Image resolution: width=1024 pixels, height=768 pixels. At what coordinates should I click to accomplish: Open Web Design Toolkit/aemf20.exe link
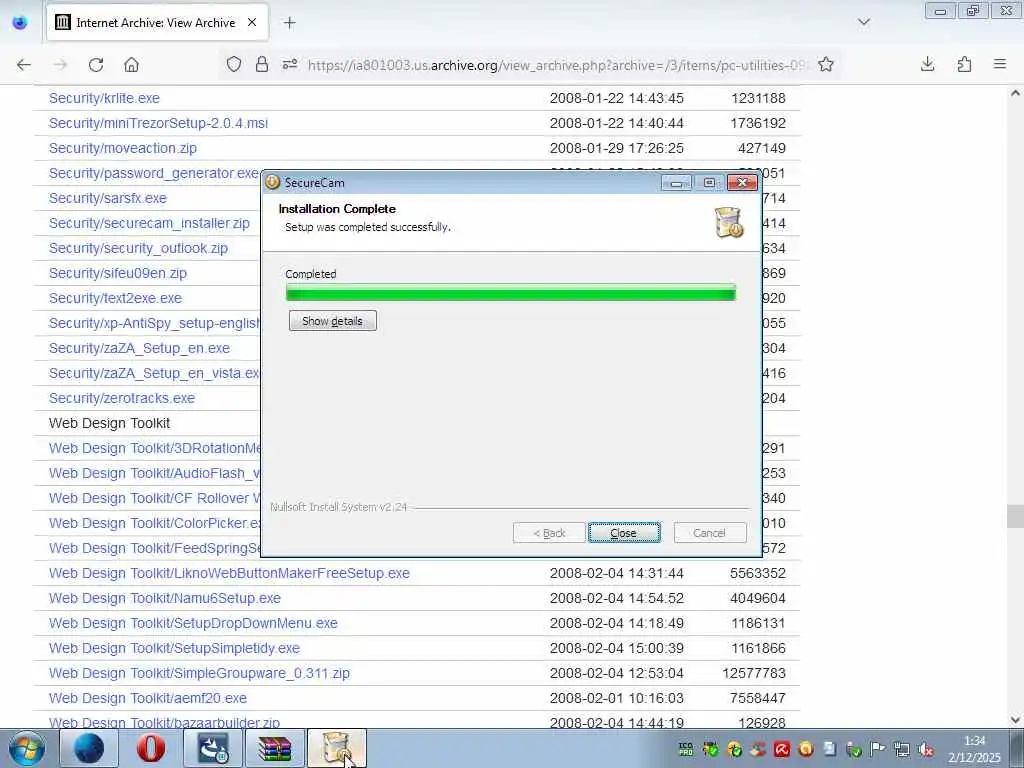coord(148,698)
